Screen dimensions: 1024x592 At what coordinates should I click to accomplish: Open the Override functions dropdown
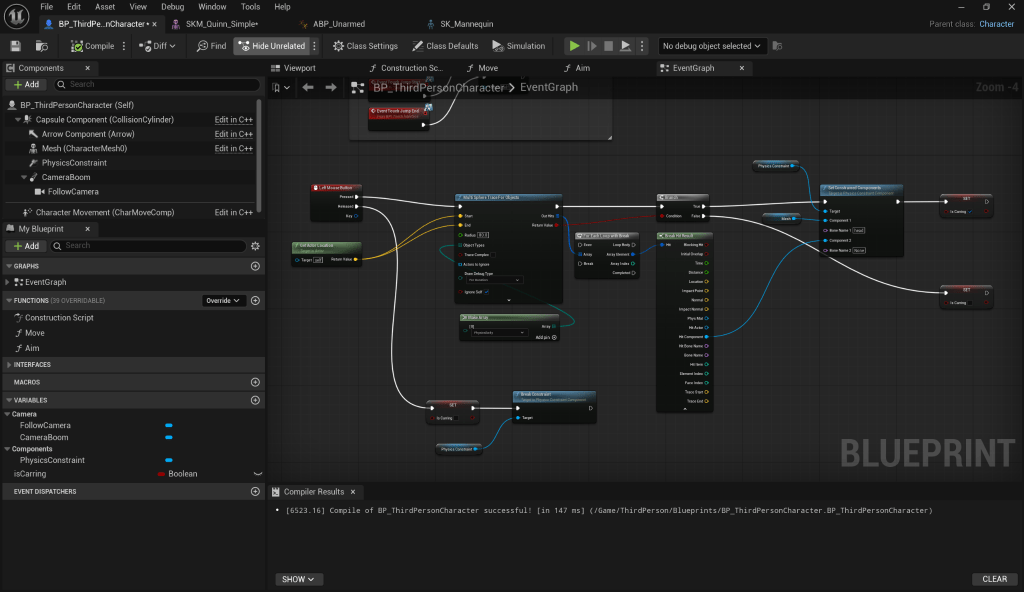coord(224,300)
